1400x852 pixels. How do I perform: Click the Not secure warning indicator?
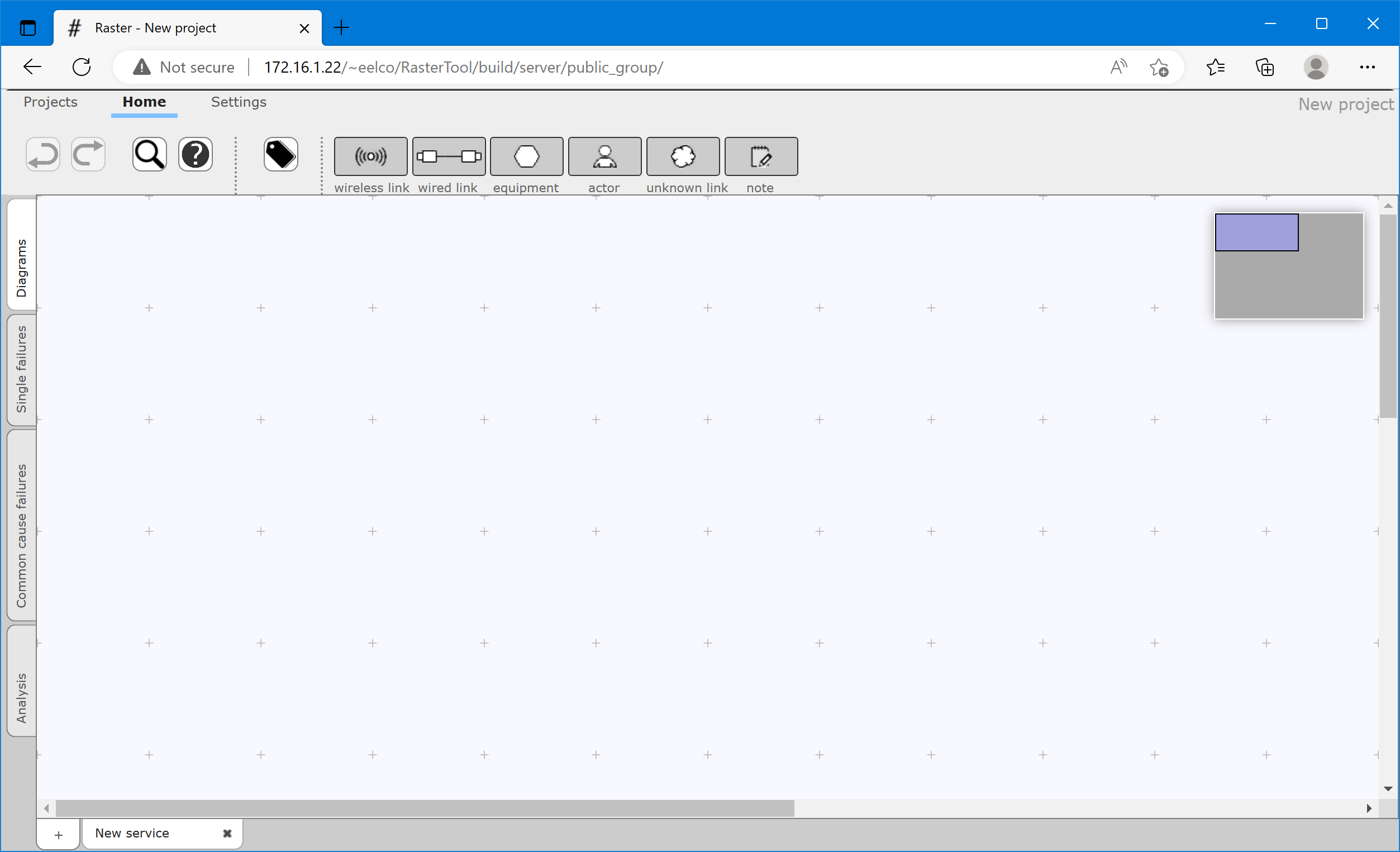184,67
